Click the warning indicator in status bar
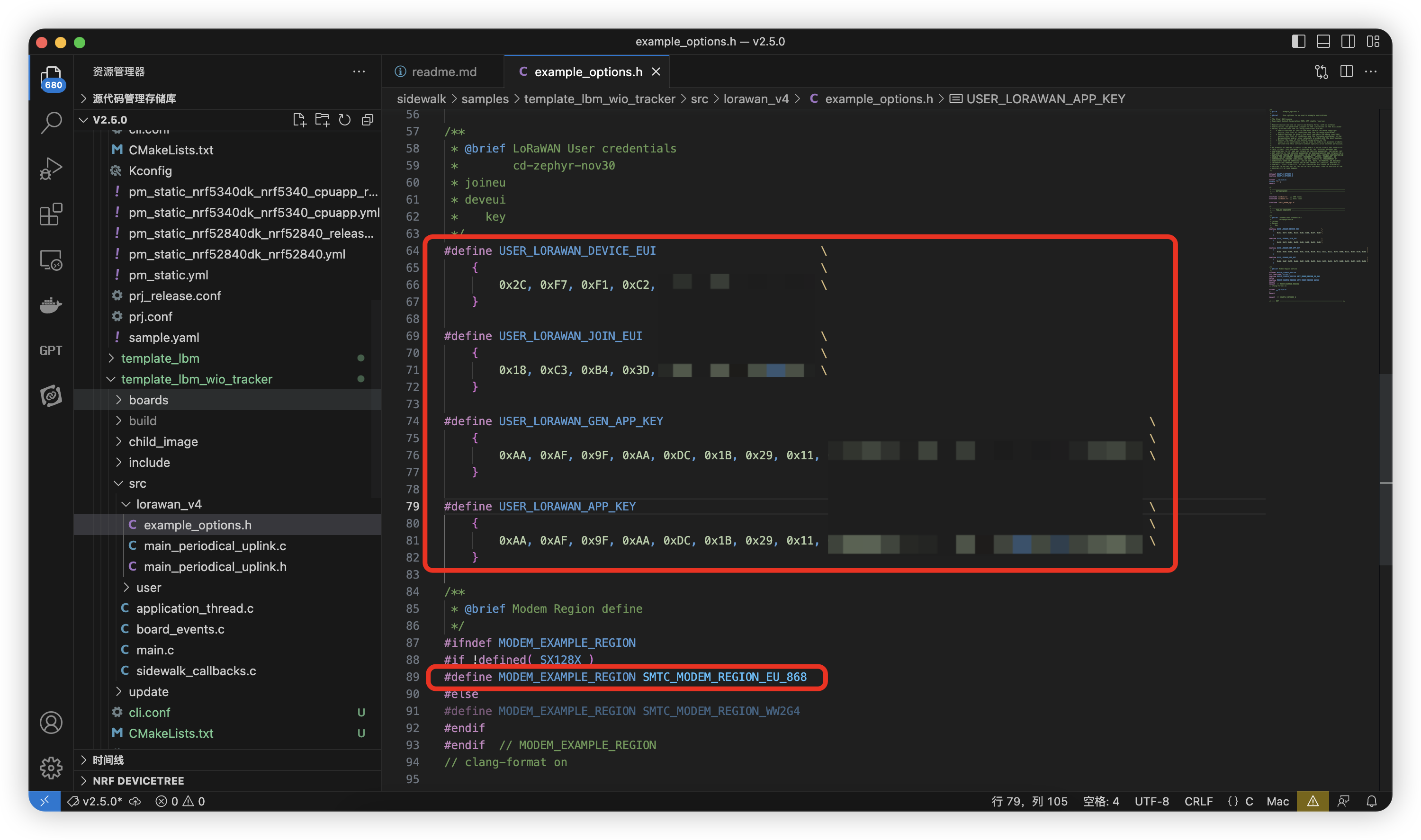The width and height of the screenshot is (1421, 840). [1313, 801]
